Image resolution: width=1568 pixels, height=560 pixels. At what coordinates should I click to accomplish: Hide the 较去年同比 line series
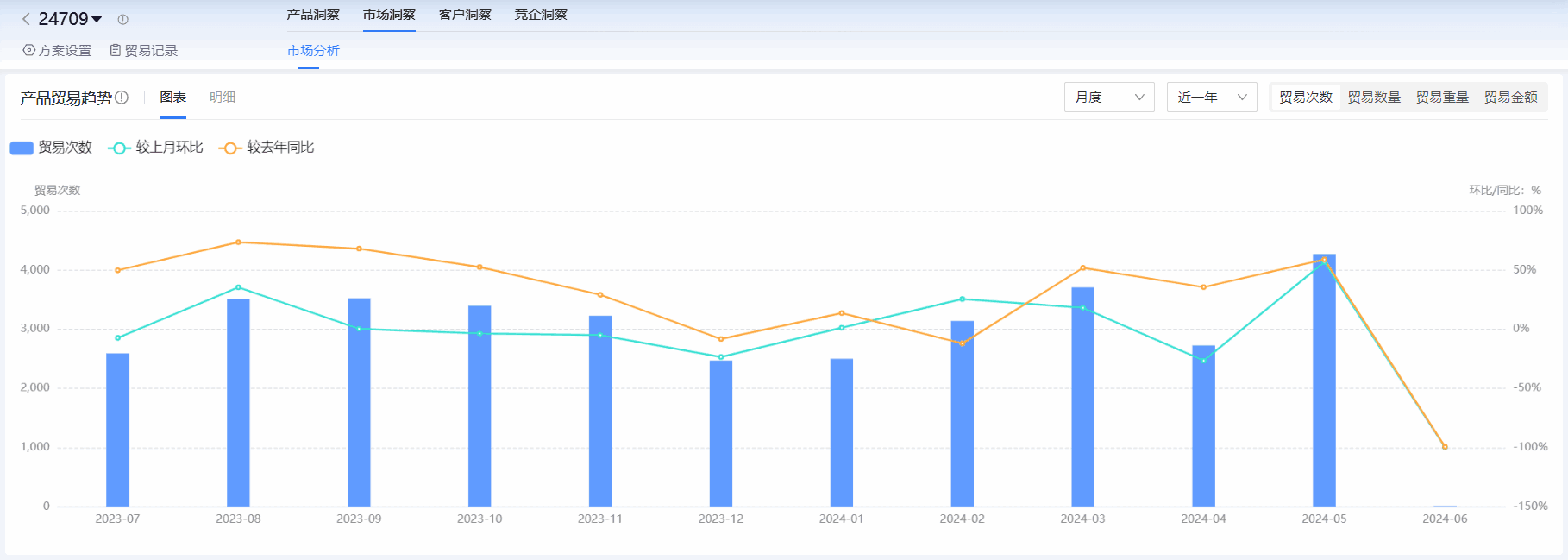coord(267,148)
